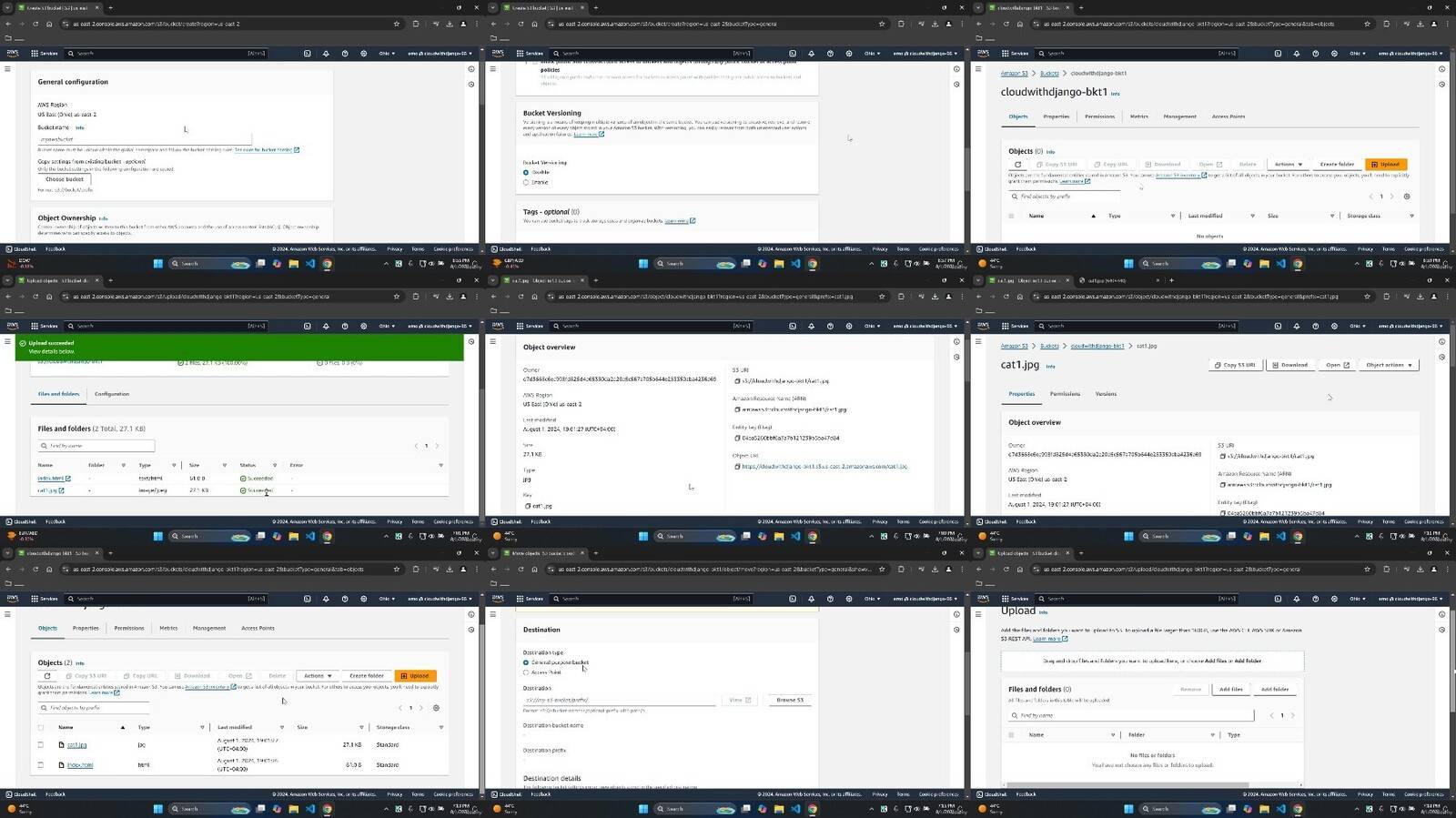Open CloudShell icon in cat1.jpg window navbar
The width and height of the screenshot is (1456, 818).
click(1278, 326)
